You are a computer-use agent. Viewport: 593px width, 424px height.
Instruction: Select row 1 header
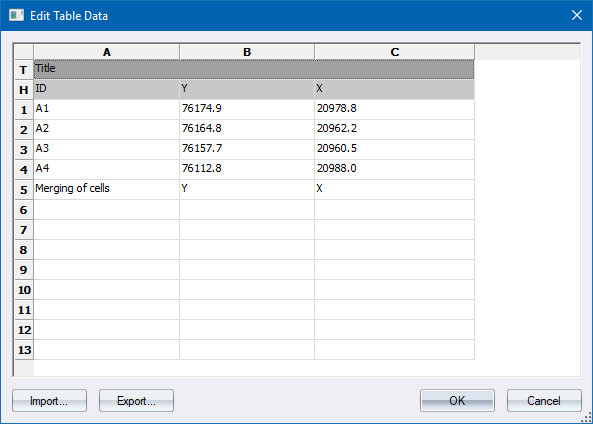pyautogui.click(x=24, y=110)
